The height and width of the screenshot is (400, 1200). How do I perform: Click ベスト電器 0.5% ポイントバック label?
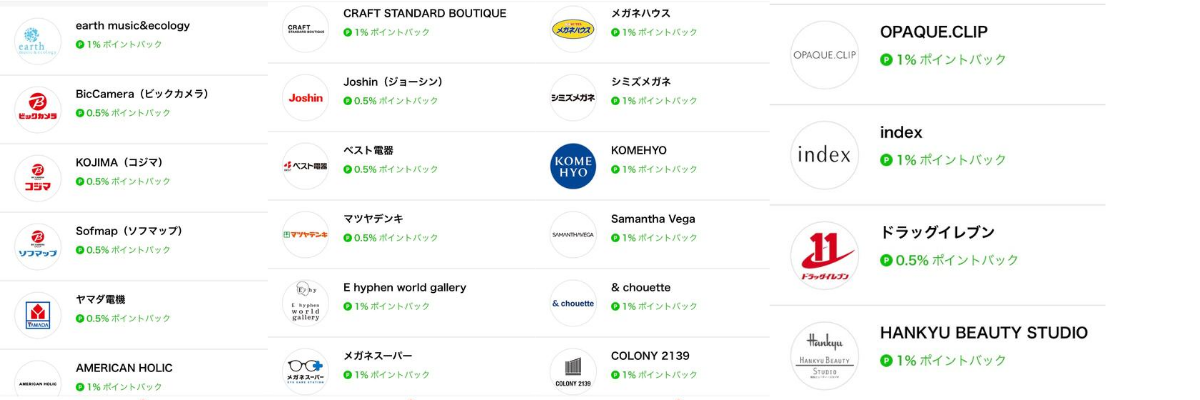tap(391, 169)
